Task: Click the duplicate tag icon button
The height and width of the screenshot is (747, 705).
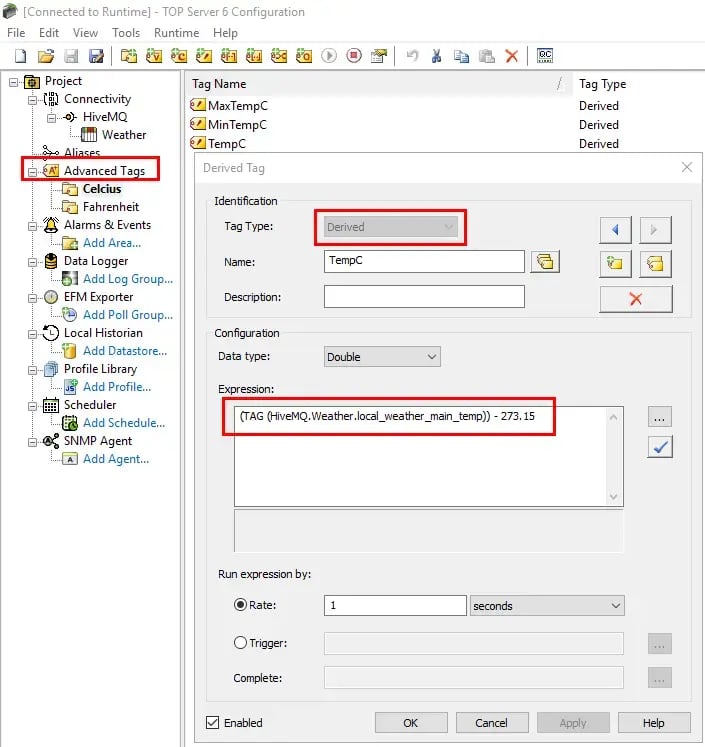Action: tap(655, 263)
